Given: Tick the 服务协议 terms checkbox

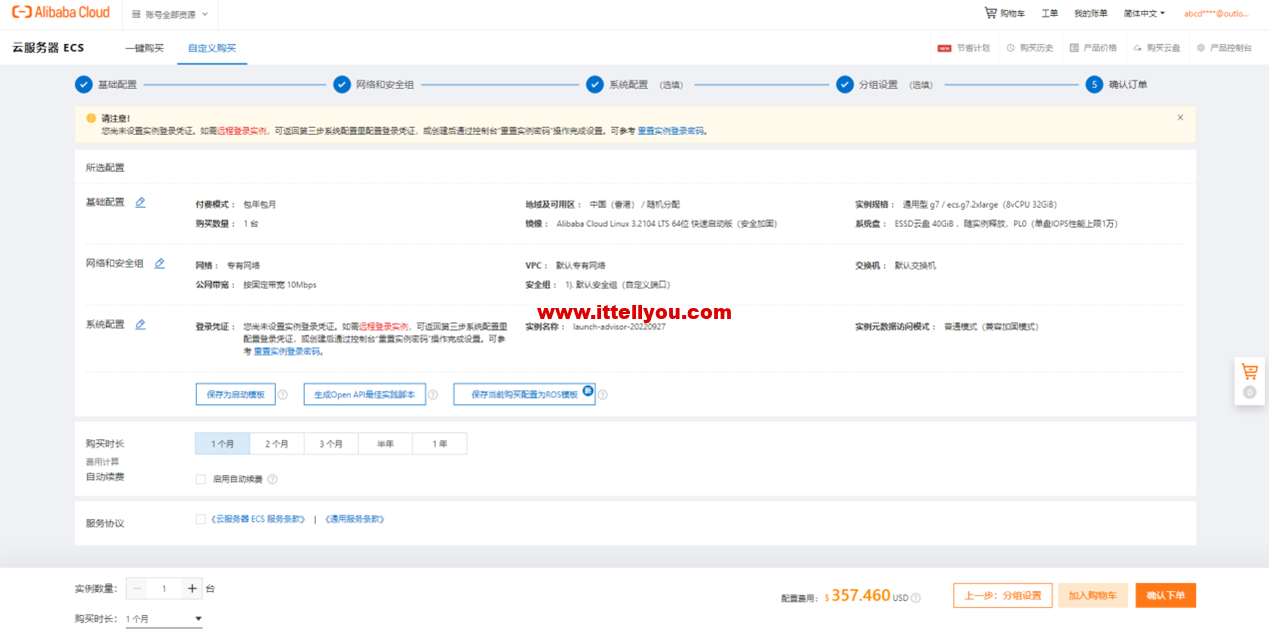Looking at the screenshot, I should click(x=201, y=519).
